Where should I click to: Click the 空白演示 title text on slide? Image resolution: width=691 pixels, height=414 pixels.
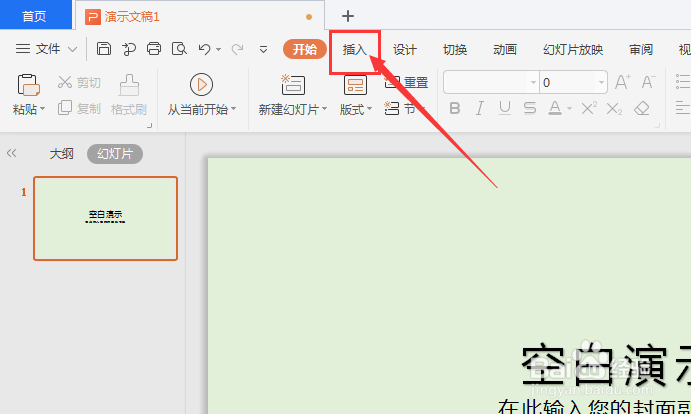coord(606,365)
